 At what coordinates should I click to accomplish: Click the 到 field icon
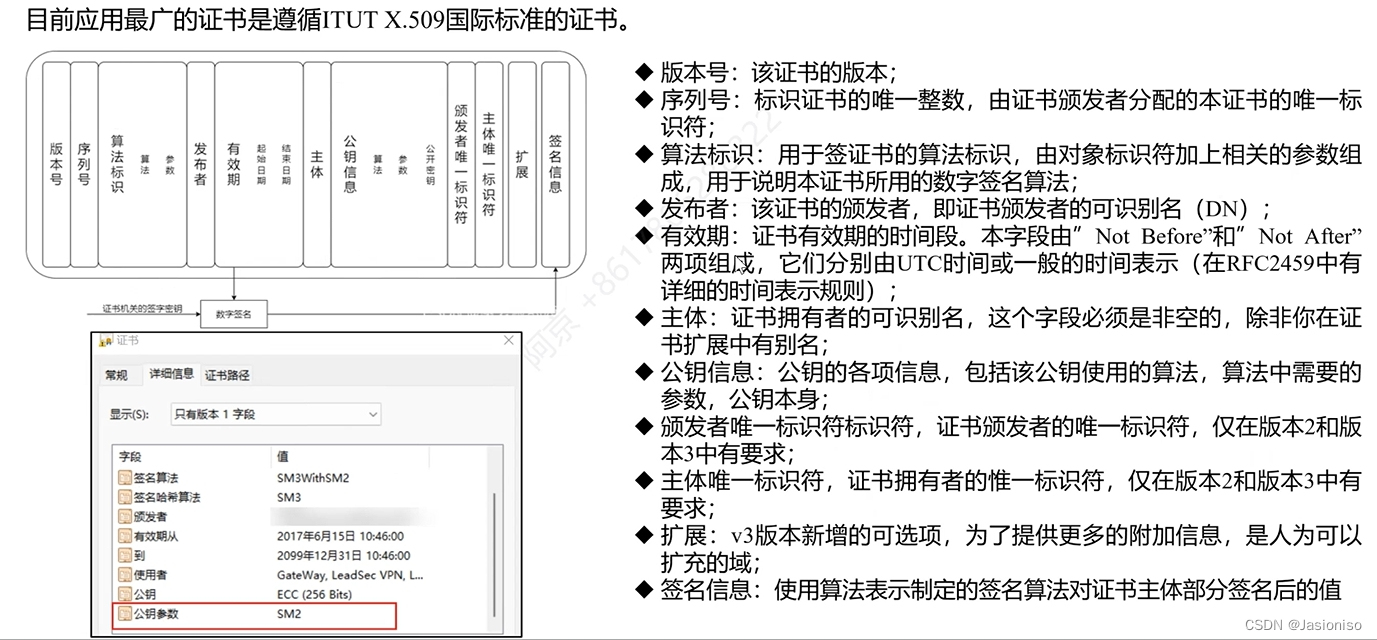125,555
